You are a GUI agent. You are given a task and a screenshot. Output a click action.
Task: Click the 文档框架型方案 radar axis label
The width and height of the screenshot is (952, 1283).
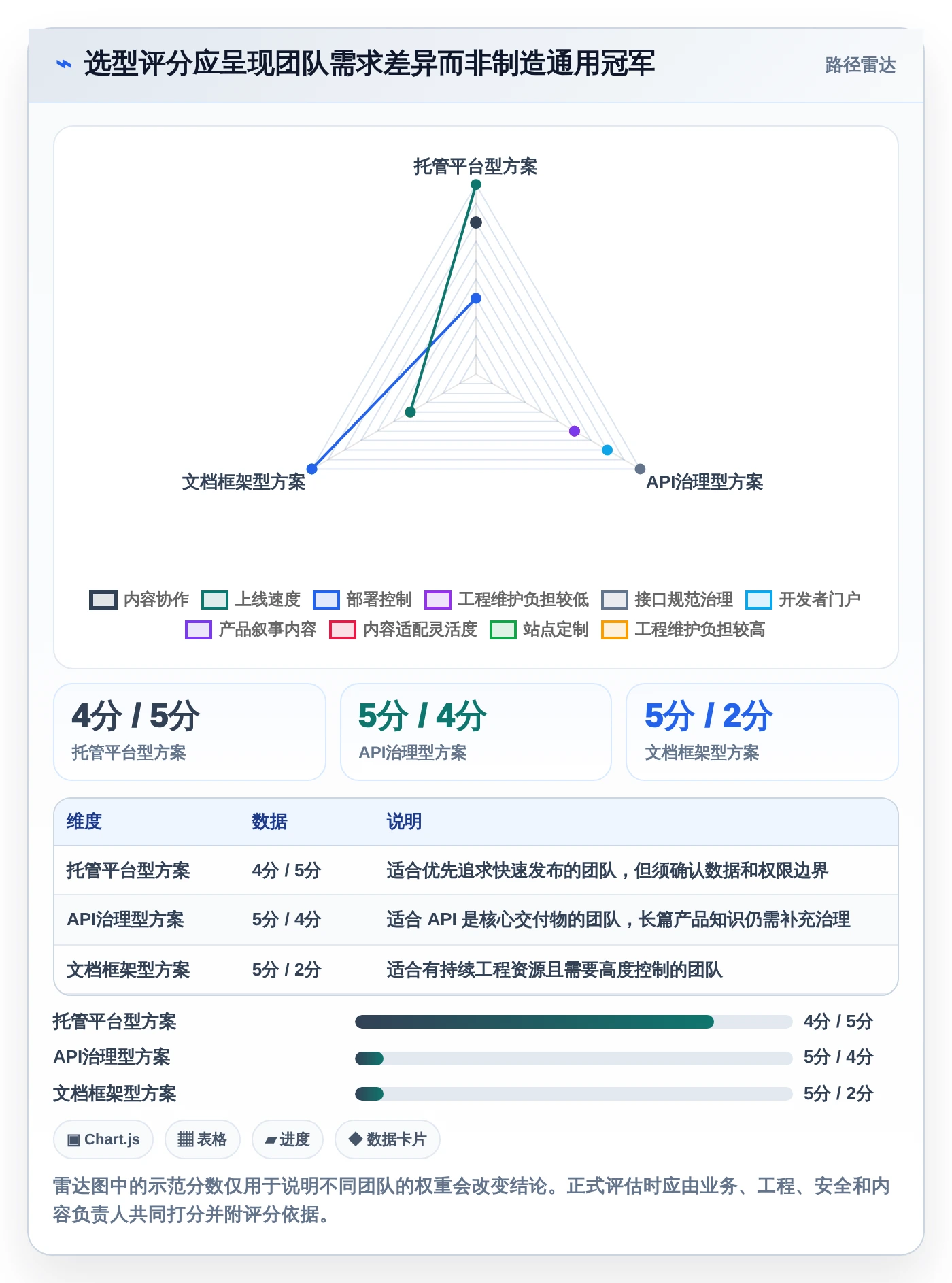point(243,482)
